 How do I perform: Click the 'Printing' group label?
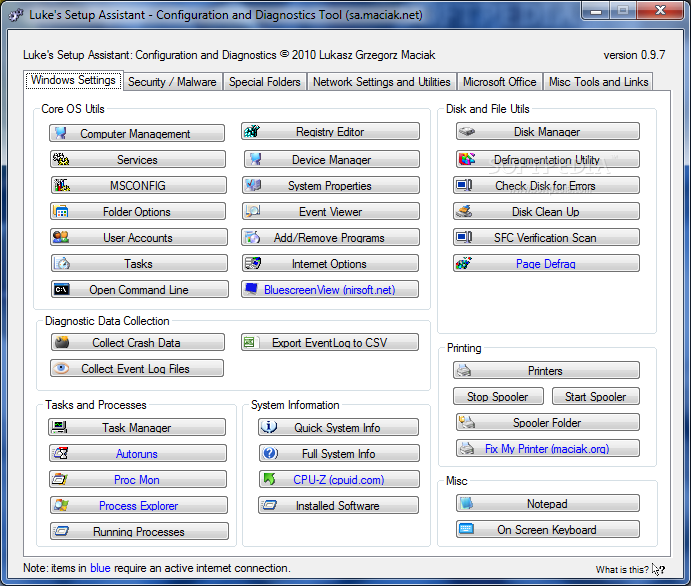[x=464, y=348]
